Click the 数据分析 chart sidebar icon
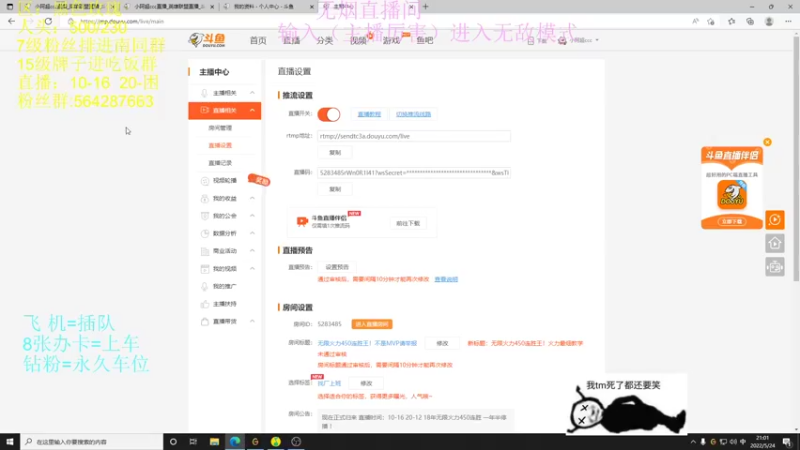Viewport: 800px width, 450px height. point(205,233)
